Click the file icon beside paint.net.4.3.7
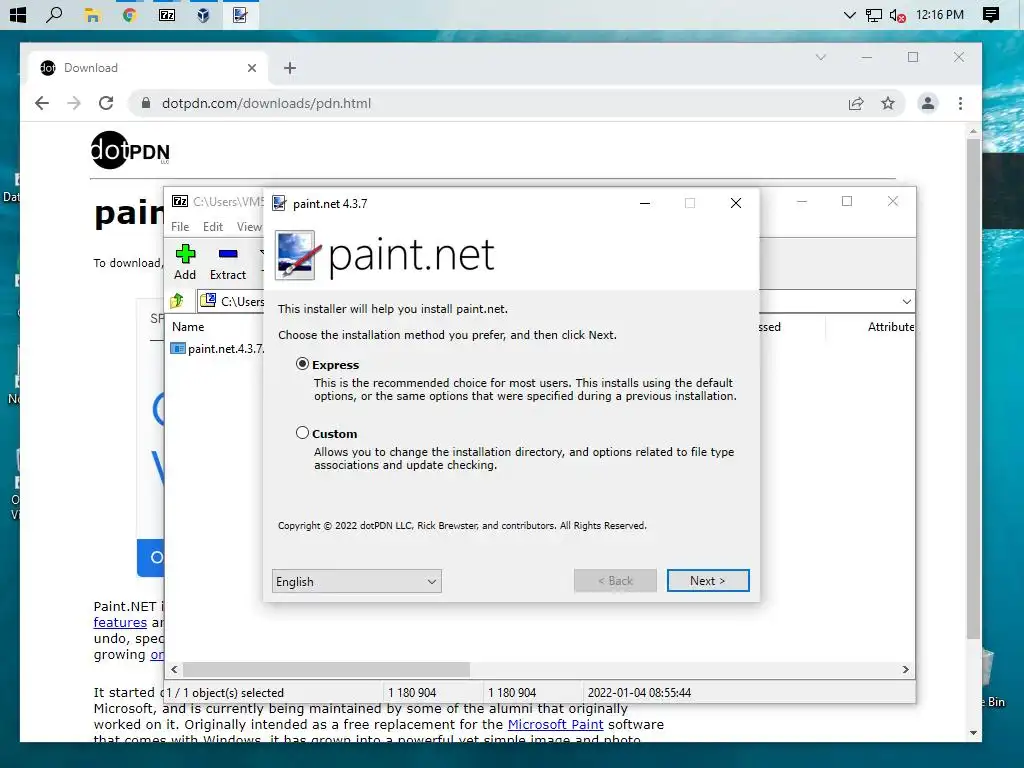1024x768 pixels. point(178,349)
